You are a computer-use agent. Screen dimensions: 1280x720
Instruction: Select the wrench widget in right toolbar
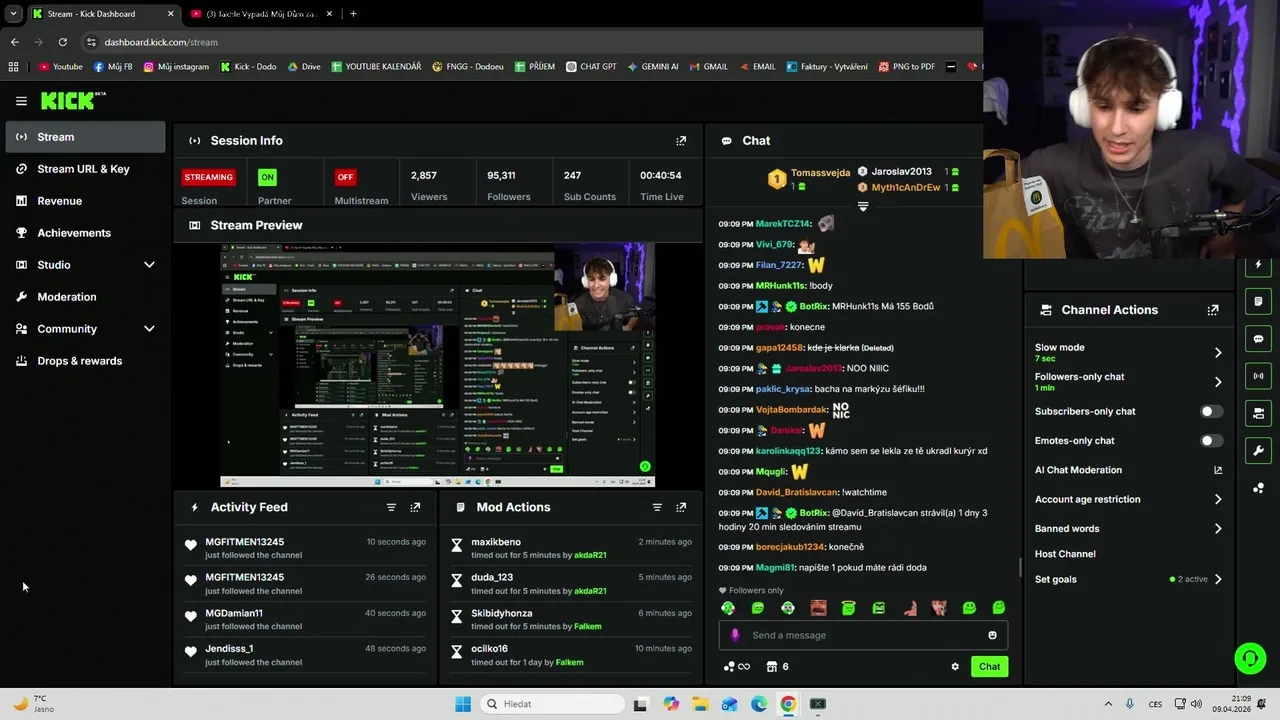[1258, 450]
